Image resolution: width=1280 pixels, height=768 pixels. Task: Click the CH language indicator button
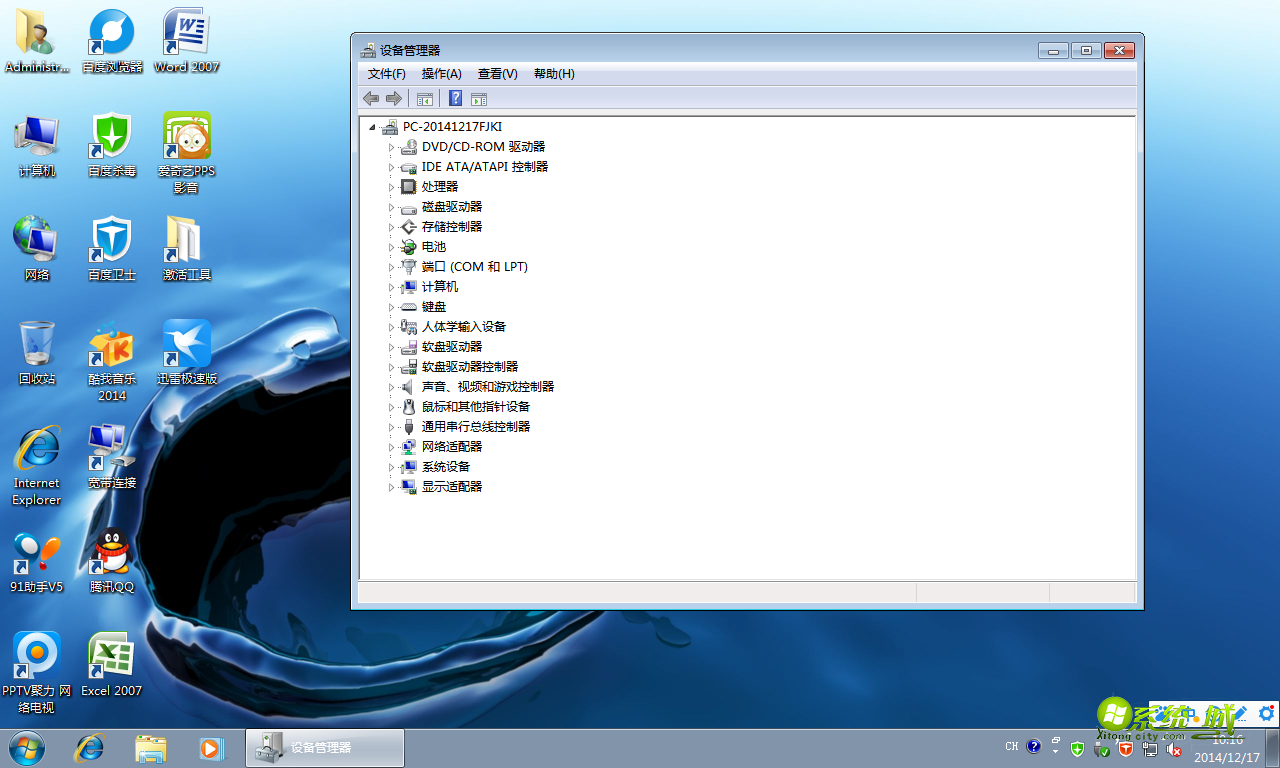(x=1011, y=746)
